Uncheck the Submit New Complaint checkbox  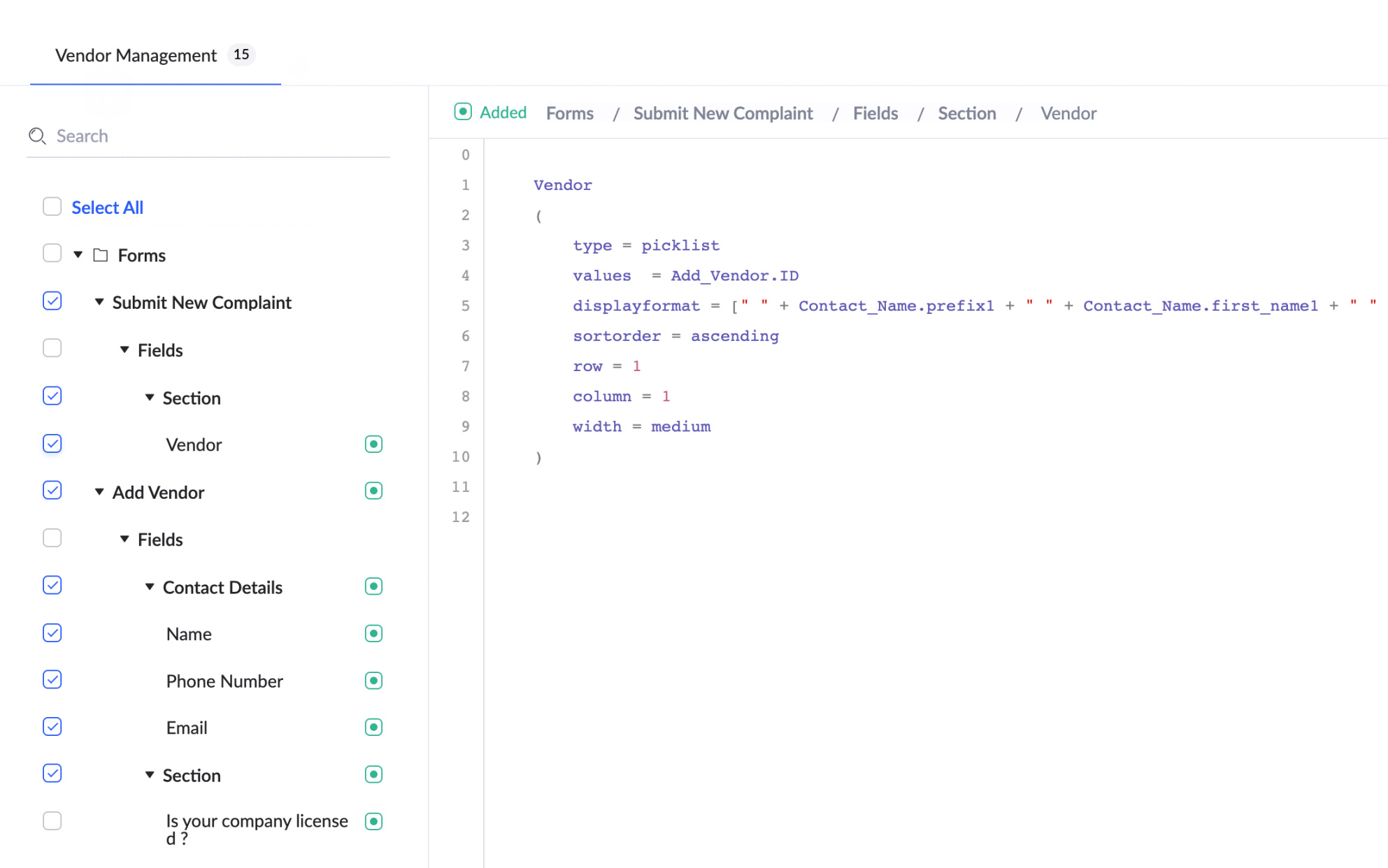point(52,301)
